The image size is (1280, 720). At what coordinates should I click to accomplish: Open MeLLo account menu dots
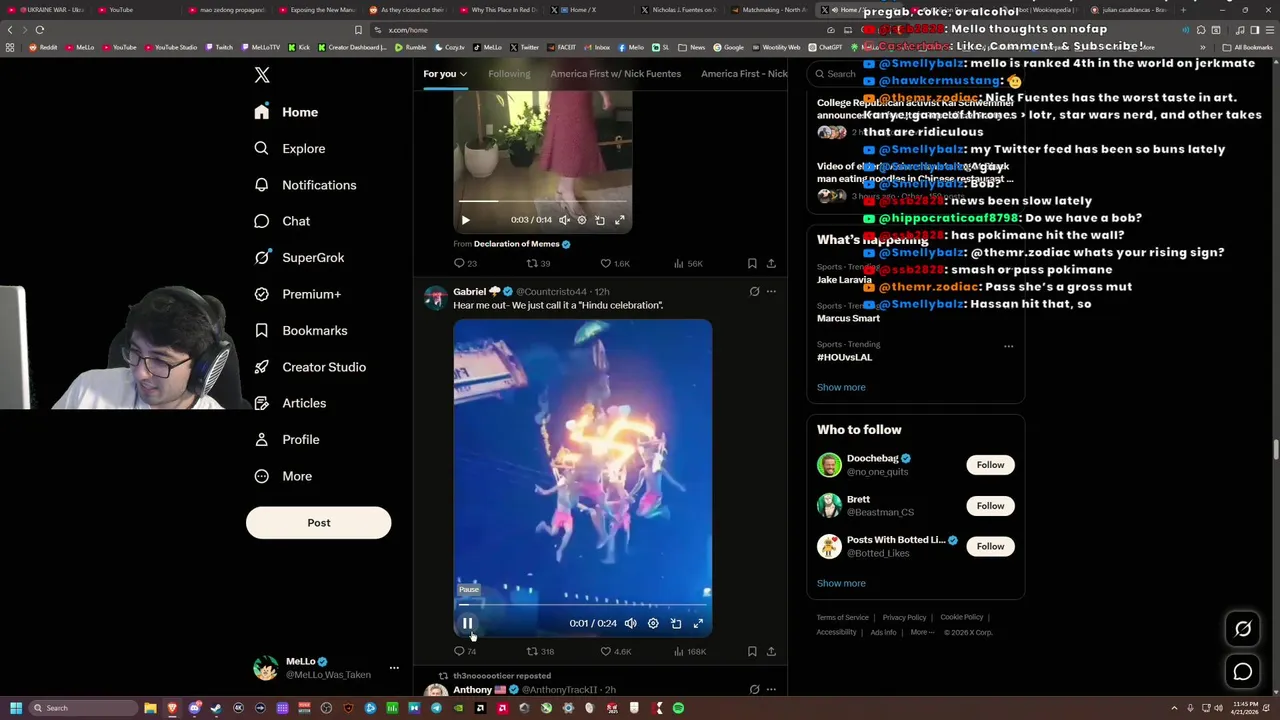click(394, 667)
